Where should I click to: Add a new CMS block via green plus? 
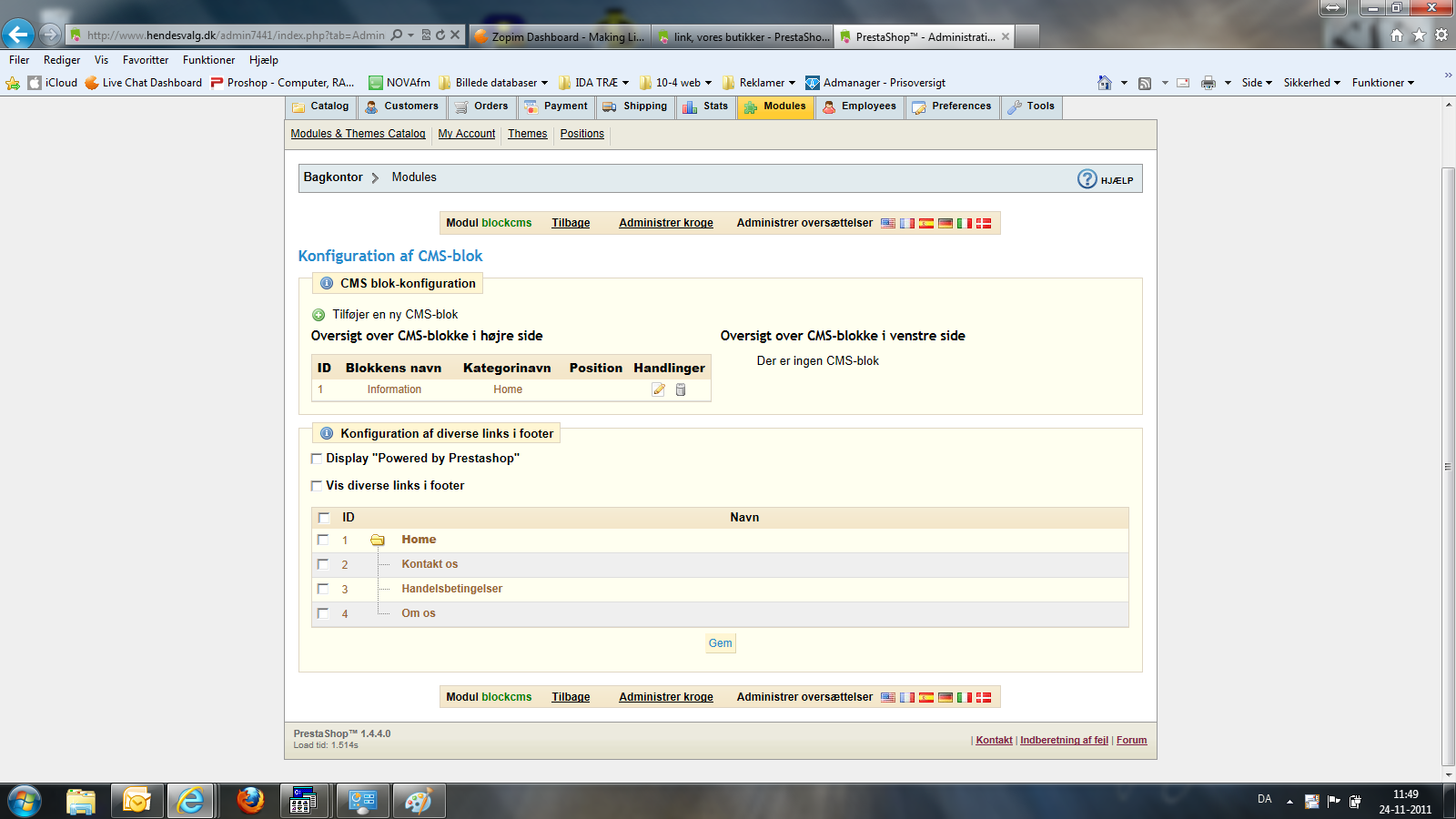[318, 315]
